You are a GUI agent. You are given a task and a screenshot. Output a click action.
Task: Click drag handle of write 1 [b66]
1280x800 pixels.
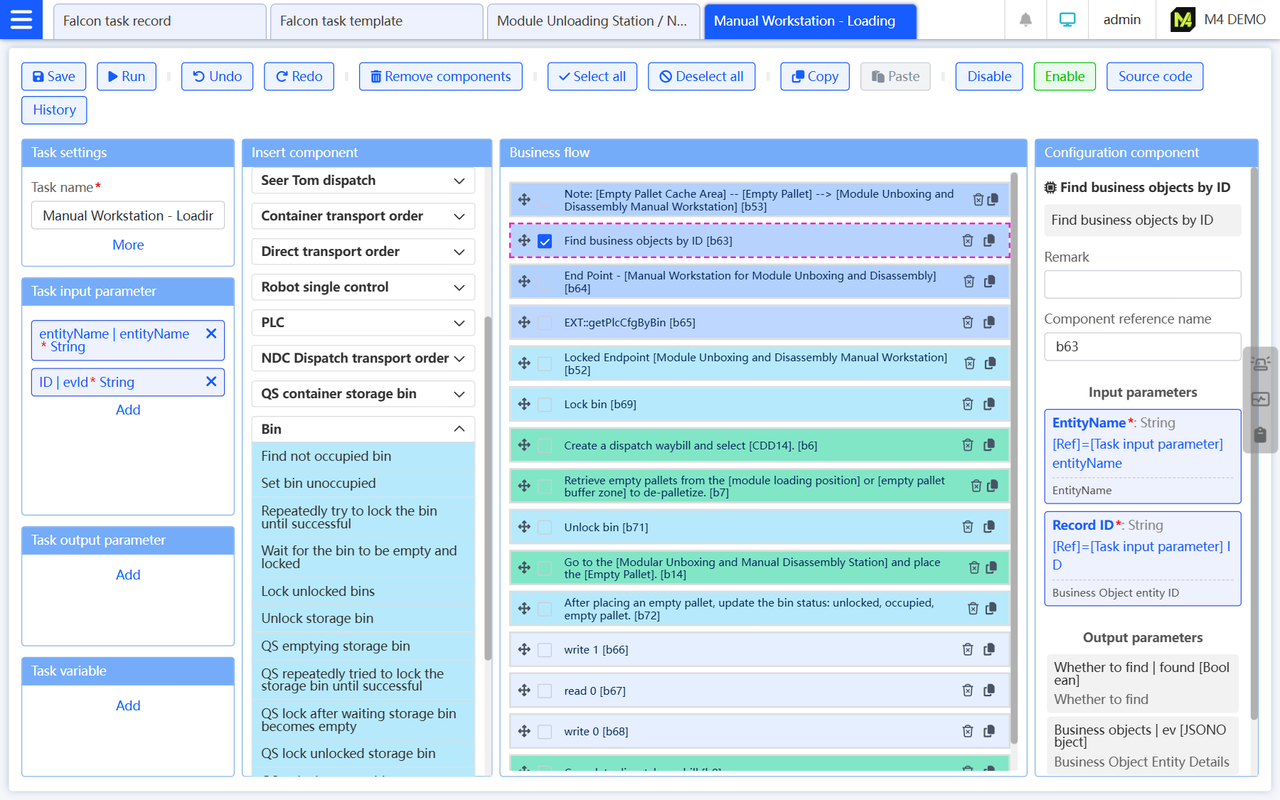pyautogui.click(x=524, y=649)
